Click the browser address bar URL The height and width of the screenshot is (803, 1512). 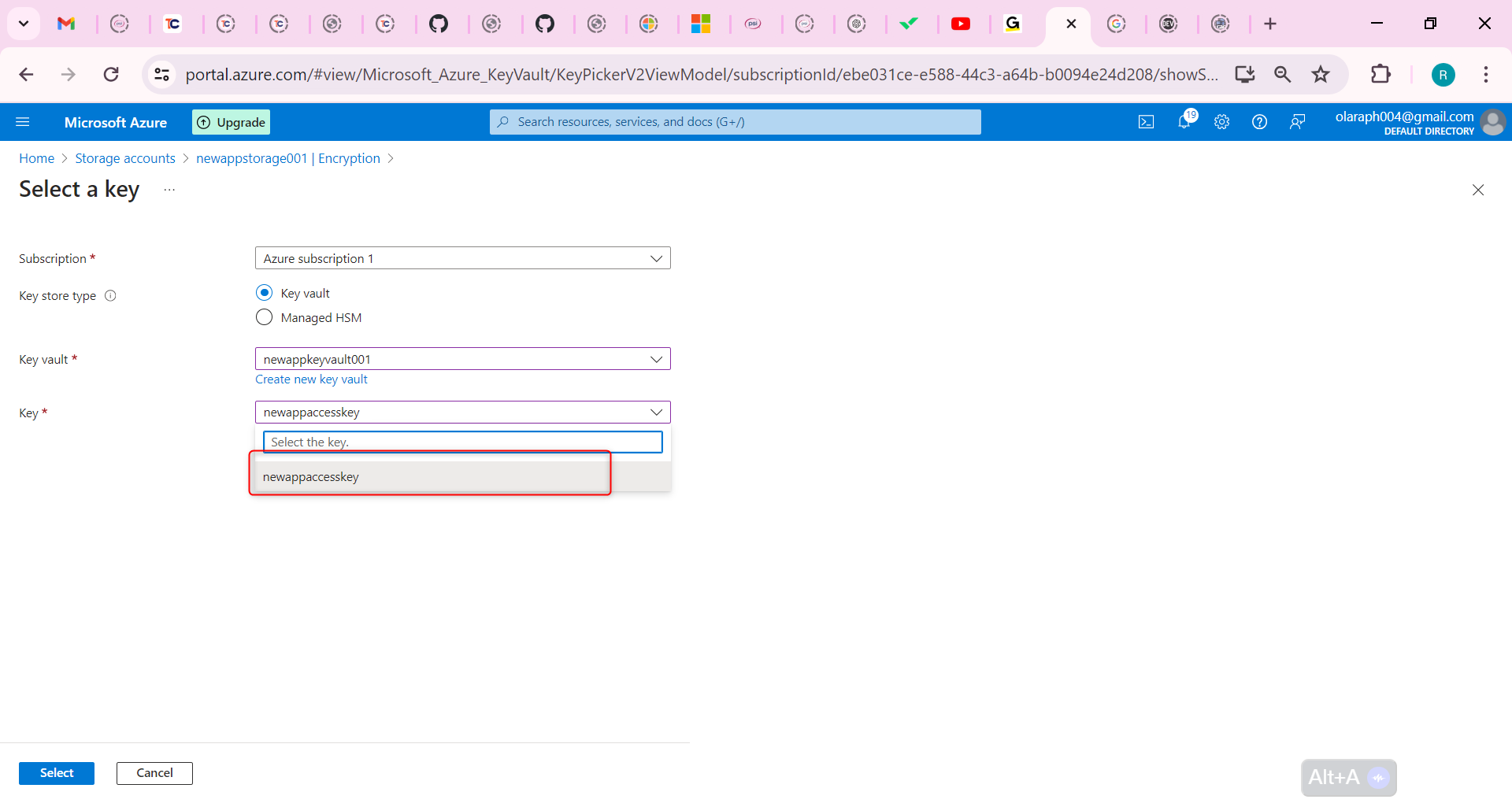pyautogui.click(x=701, y=75)
